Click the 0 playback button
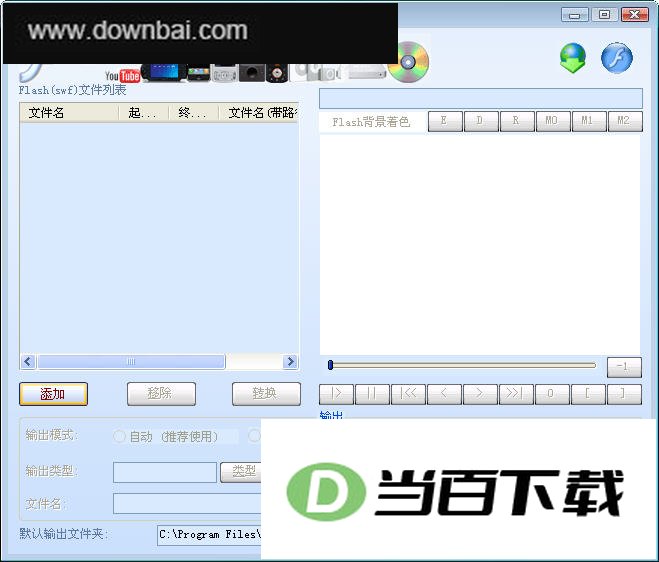Viewport: 659px width, 562px height. tap(552, 394)
